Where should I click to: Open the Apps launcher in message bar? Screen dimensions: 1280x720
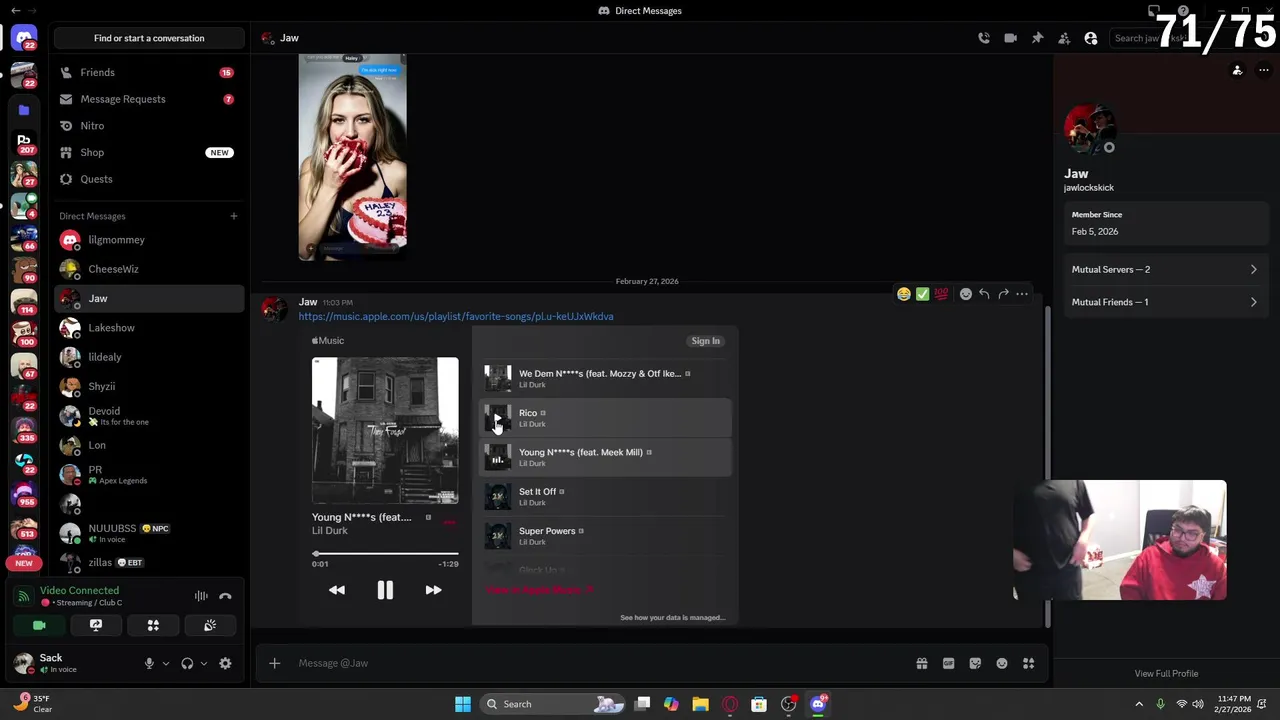(1028, 663)
